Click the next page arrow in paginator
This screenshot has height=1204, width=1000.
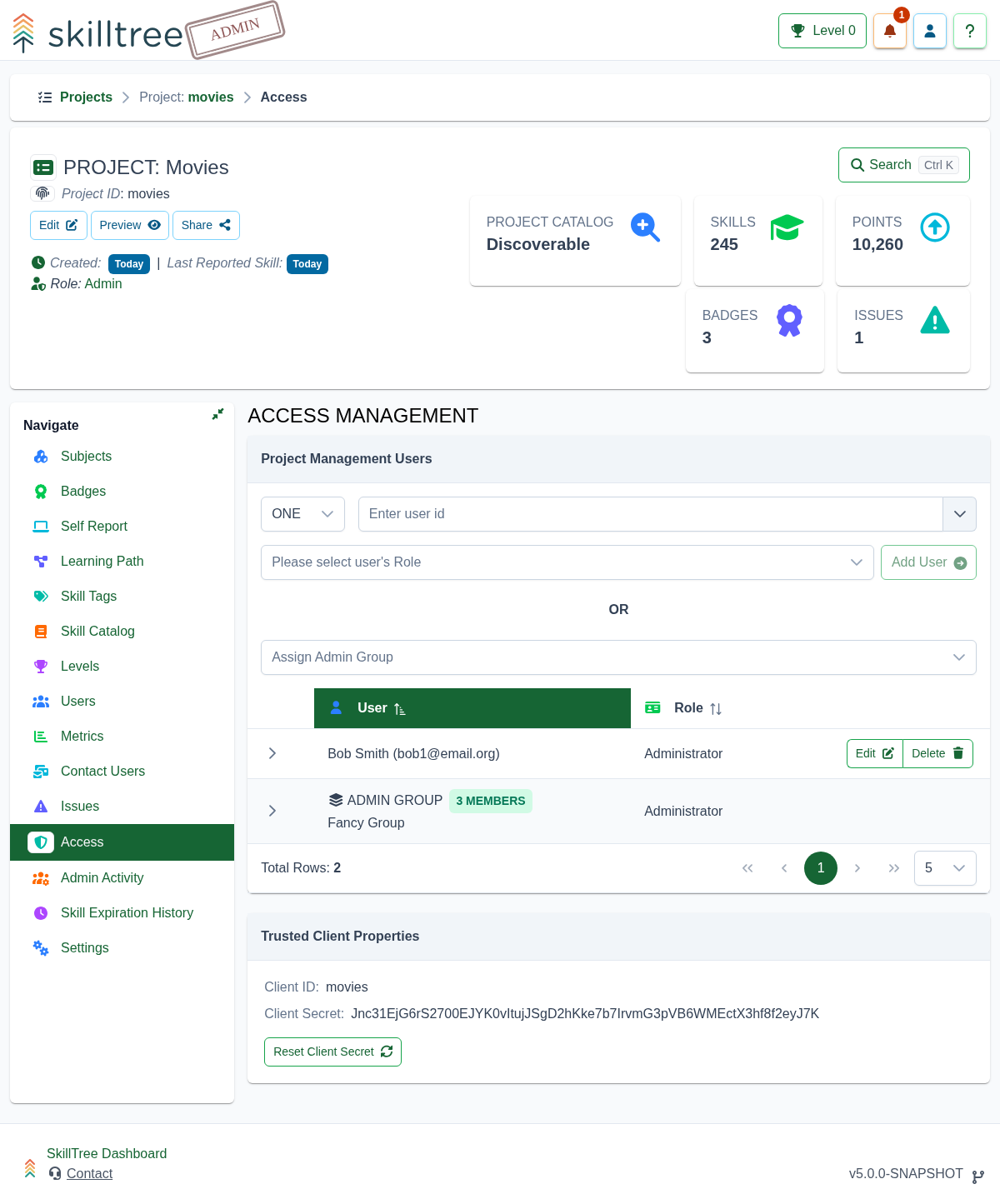point(857,868)
